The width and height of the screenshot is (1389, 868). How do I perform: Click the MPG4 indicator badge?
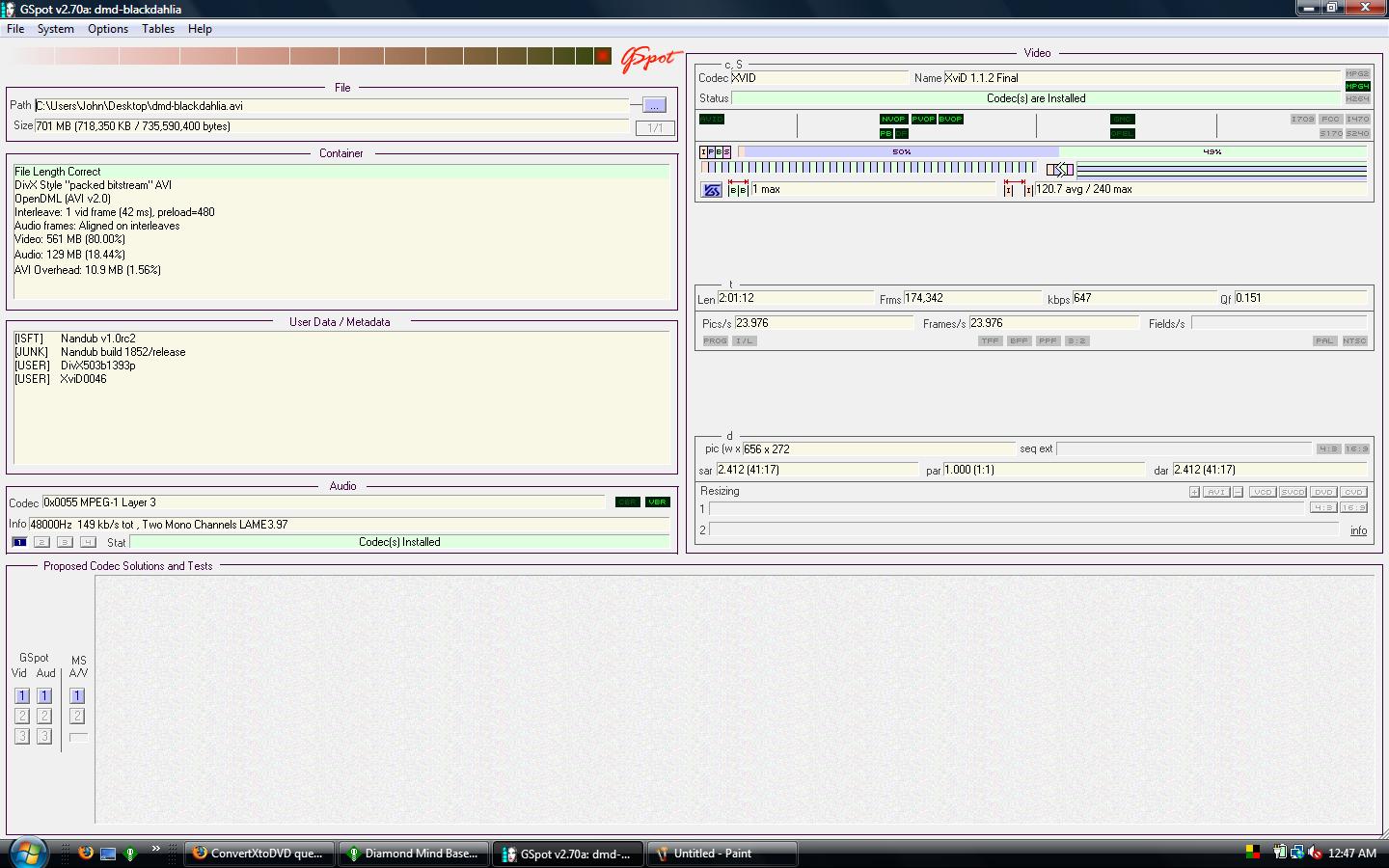tap(1357, 86)
